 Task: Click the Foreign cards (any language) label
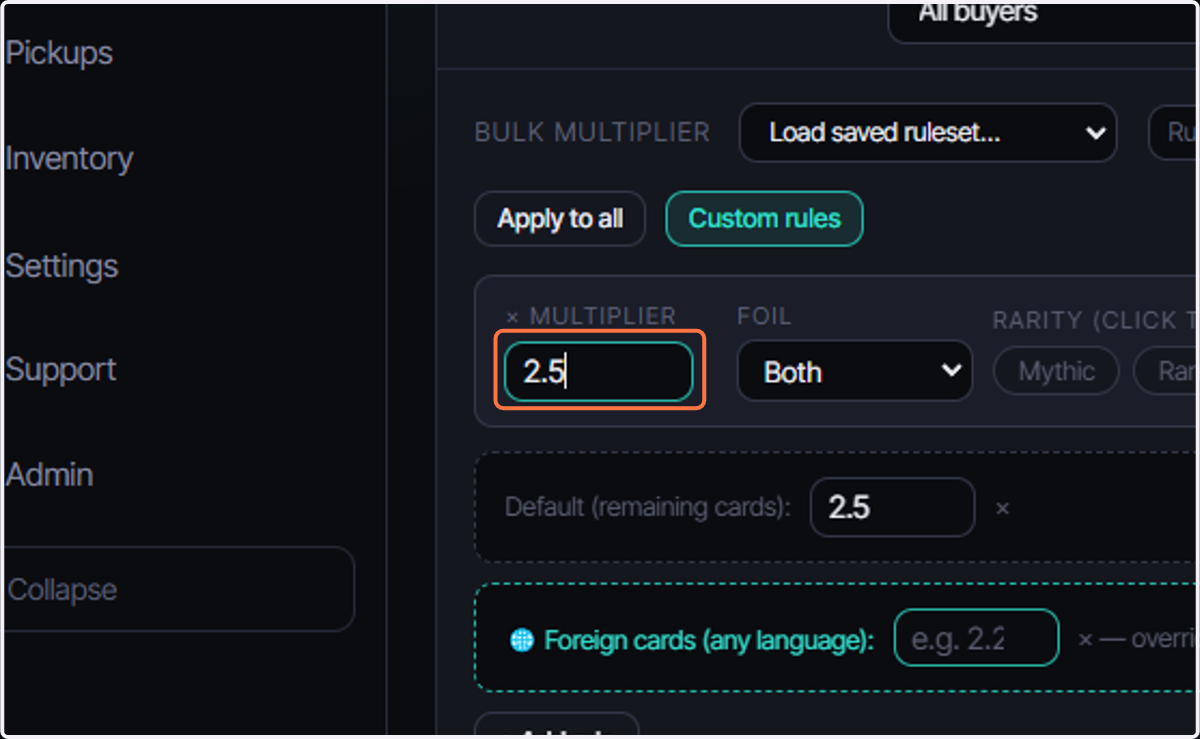tap(709, 640)
